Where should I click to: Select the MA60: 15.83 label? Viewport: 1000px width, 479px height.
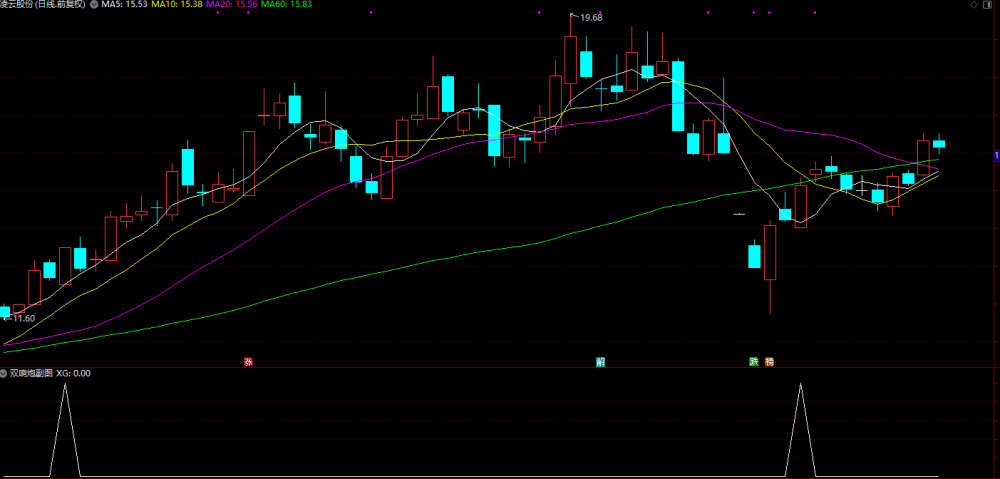286,4
